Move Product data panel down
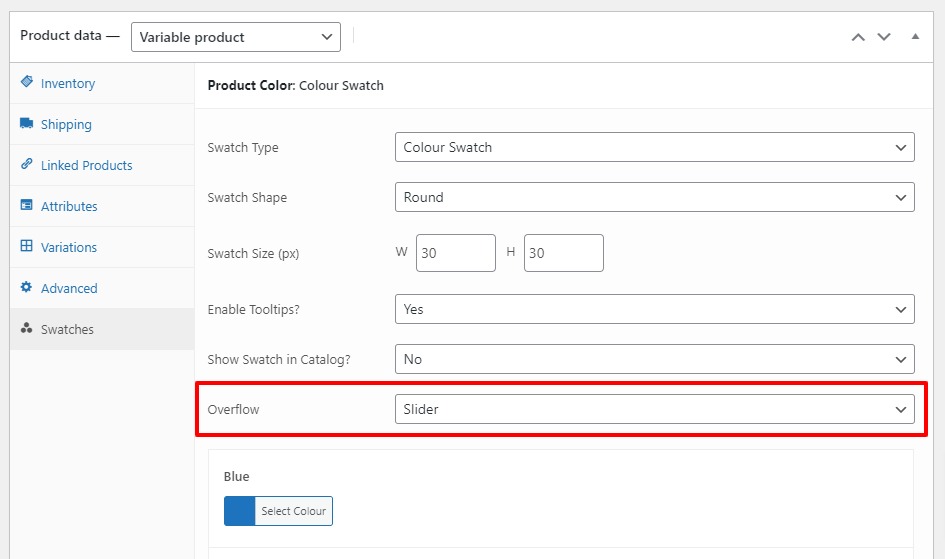 pyautogui.click(x=884, y=37)
